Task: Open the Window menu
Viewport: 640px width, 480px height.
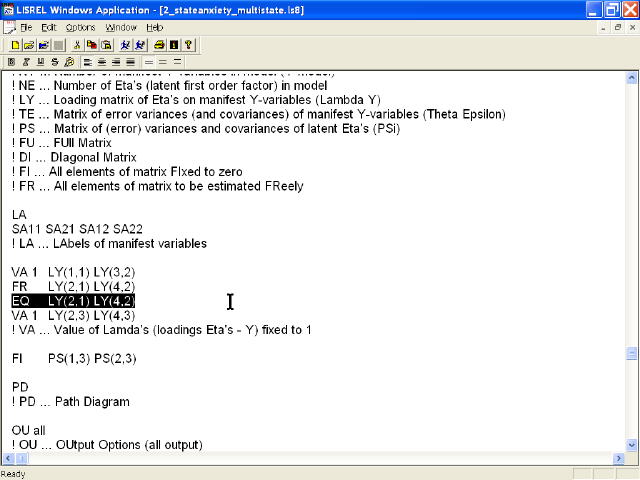Action: (121, 27)
